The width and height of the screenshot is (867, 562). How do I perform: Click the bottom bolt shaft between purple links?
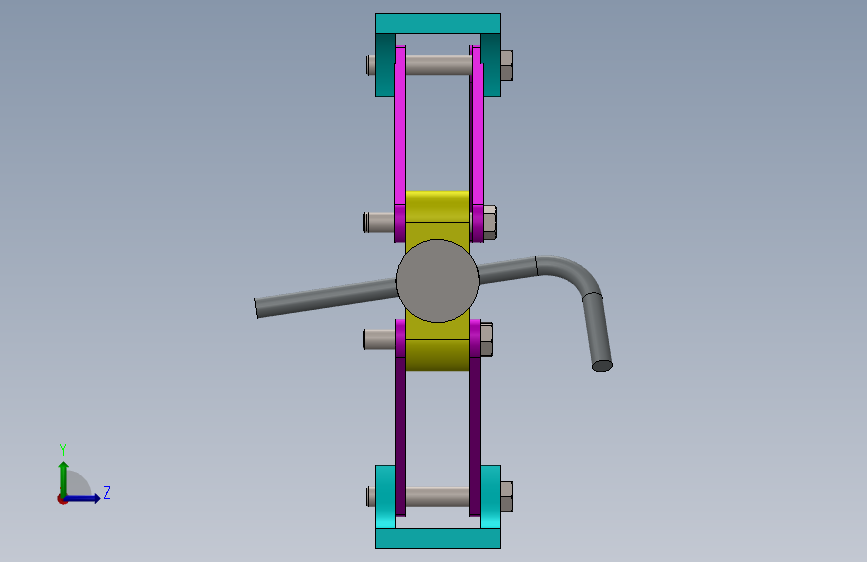pyautogui.click(x=437, y=497)
